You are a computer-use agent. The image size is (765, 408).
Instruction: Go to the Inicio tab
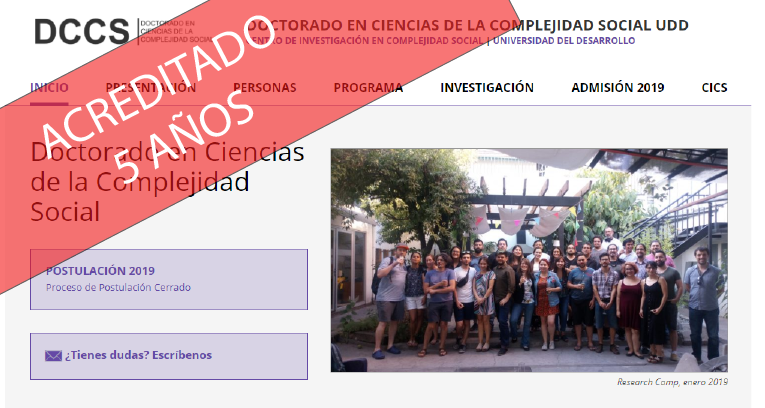coord(49,88)
